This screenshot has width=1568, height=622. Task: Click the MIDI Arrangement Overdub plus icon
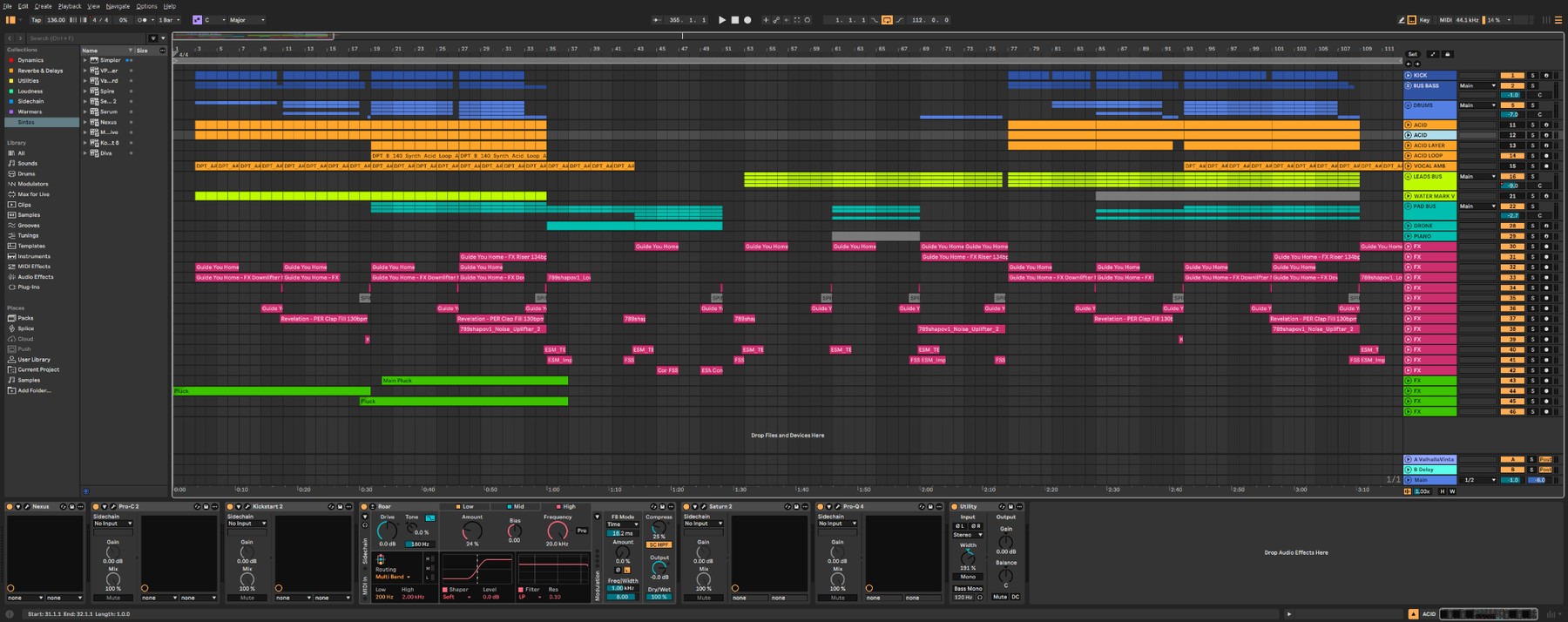(766, 20)
